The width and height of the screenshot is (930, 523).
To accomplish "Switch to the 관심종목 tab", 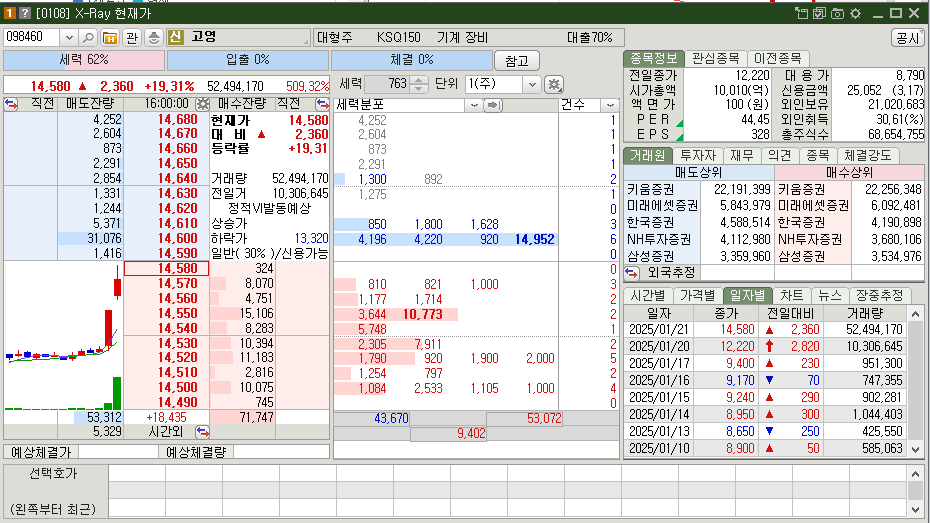I will click(x=716, y=58).
